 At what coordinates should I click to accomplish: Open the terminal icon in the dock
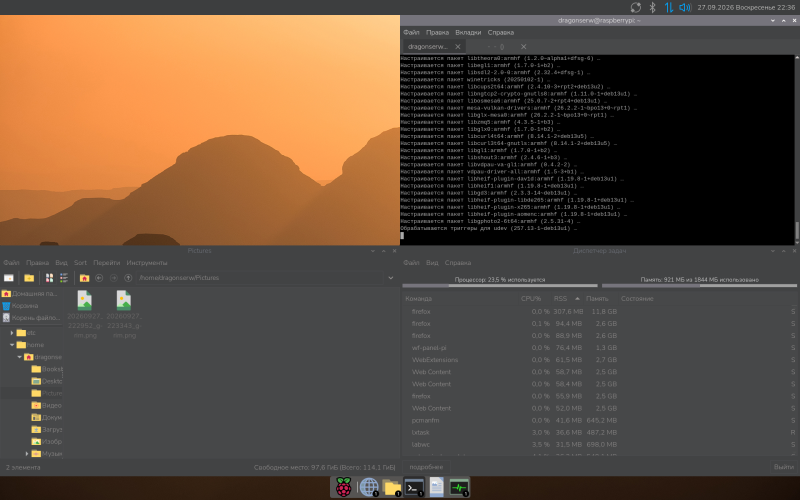pos(414,487)
